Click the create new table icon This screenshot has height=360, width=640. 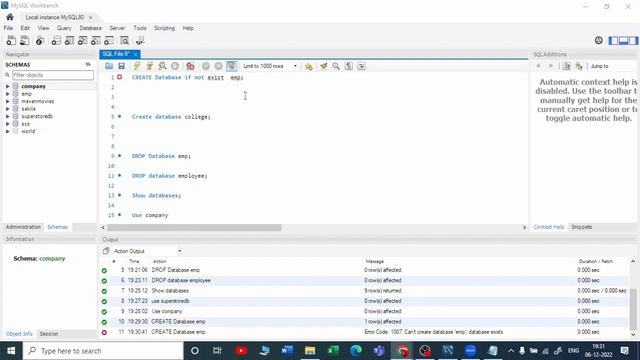pos(69,40)
